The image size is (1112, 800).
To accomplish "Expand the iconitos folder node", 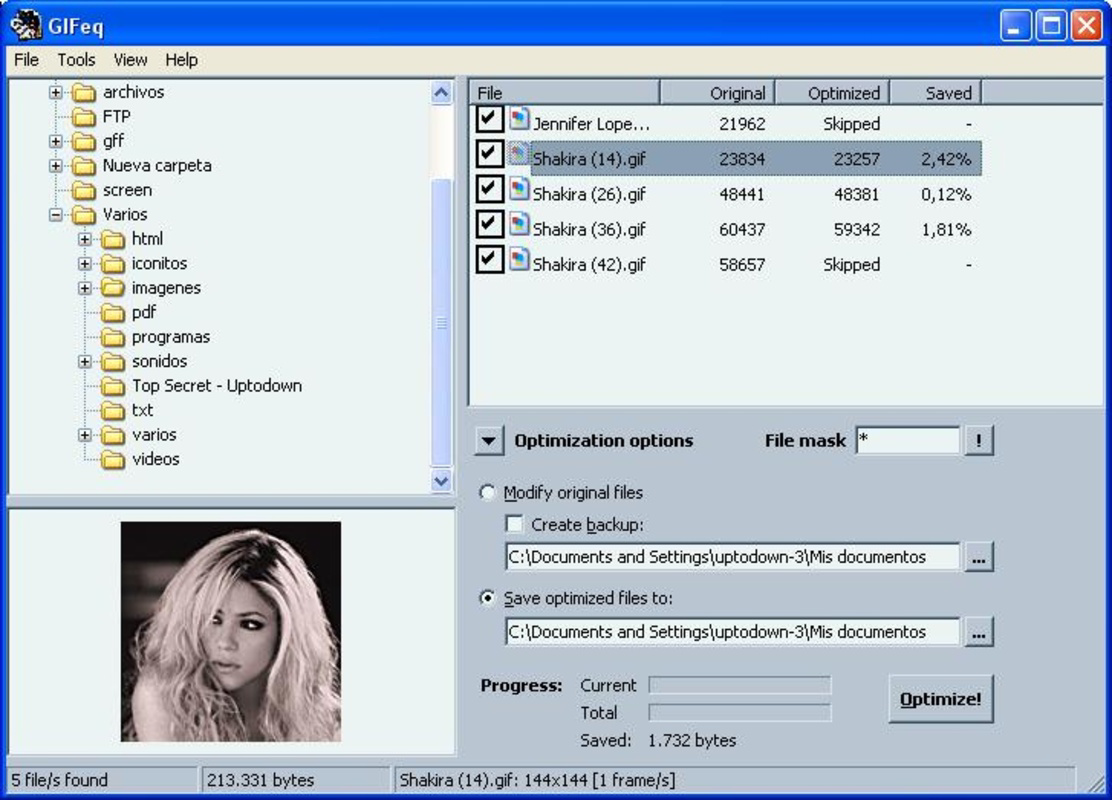I will (85, 264).
